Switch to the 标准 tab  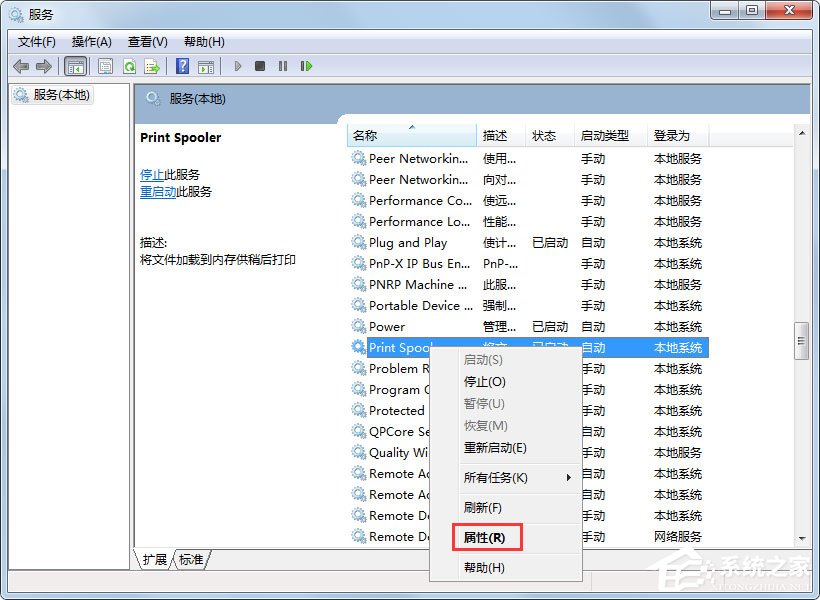coord(189,560)
